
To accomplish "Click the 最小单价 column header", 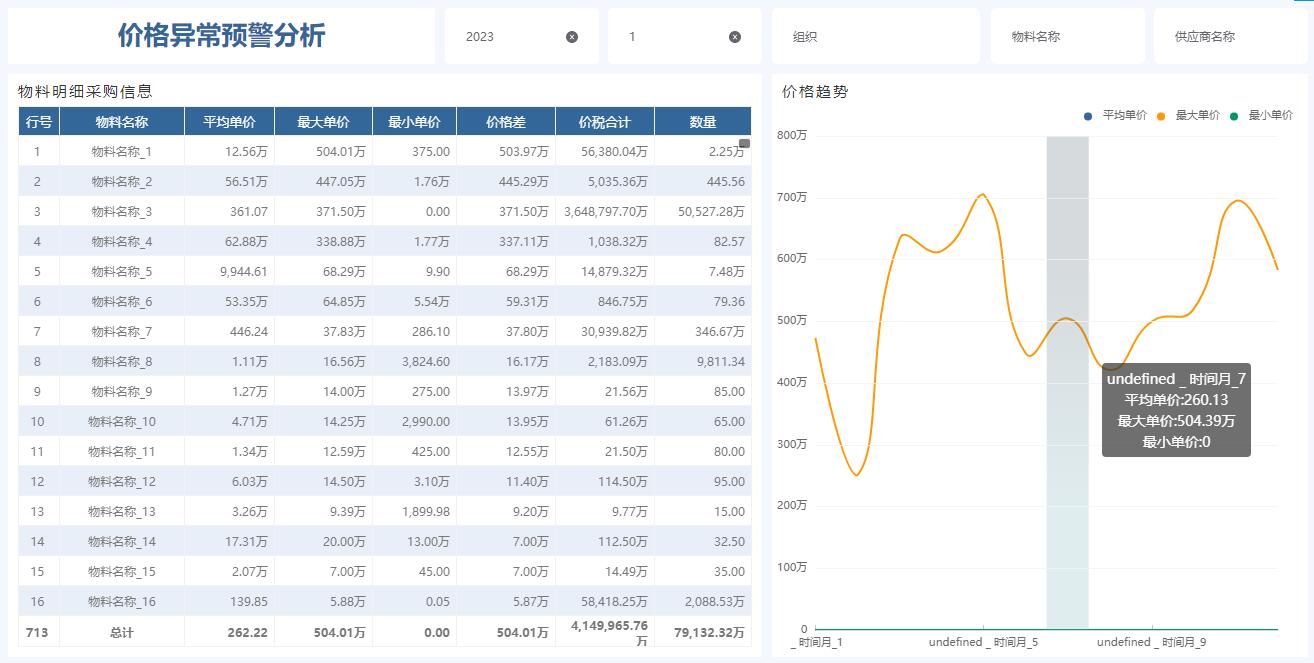I will click(414, 122).
